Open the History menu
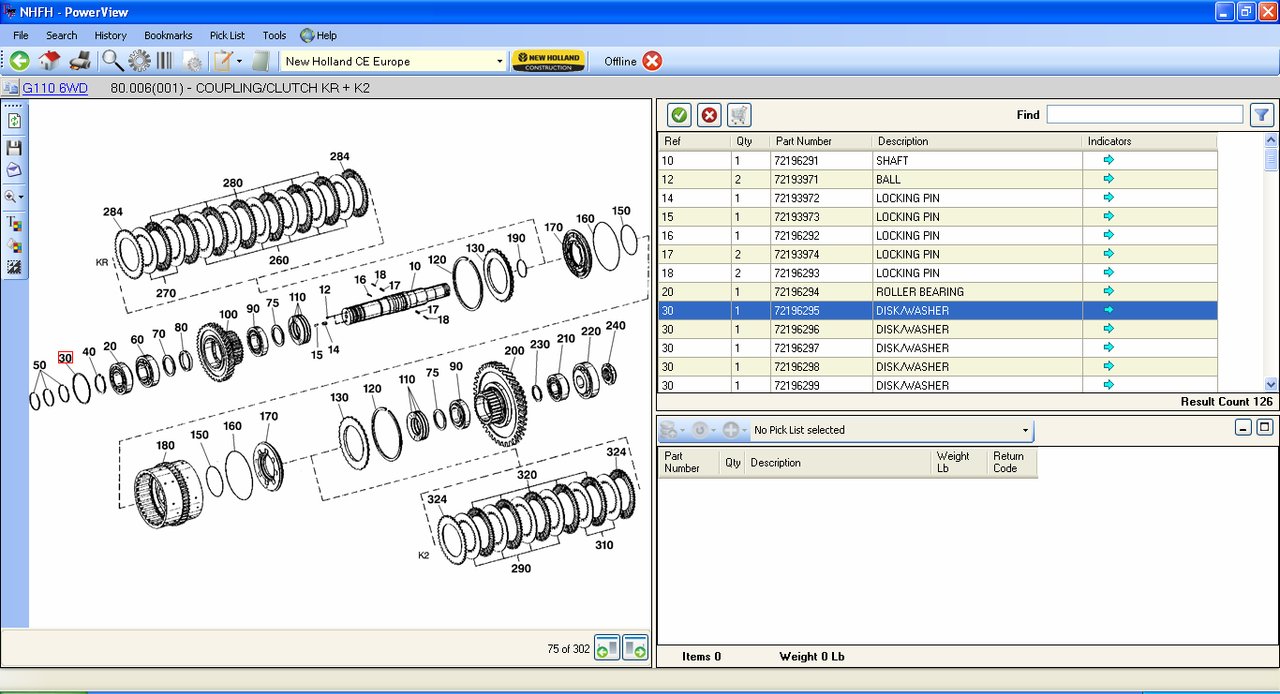Screen dimensions: 1280x694 click(x=111, y=35)
